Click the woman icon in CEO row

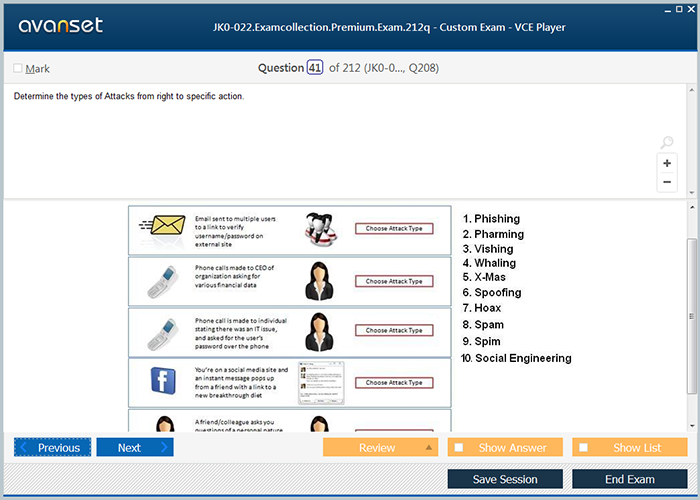coord(319,281)
